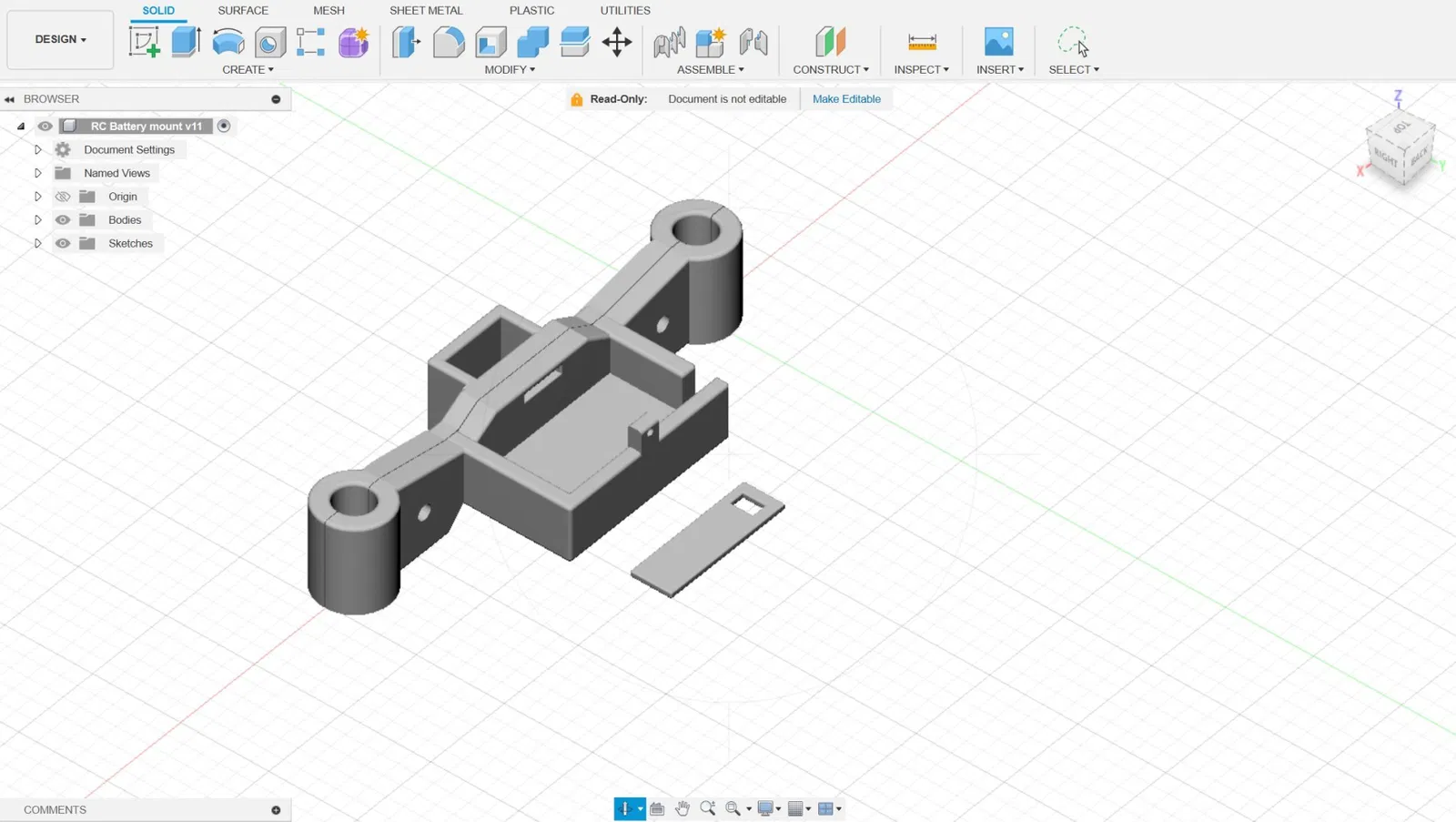Activate the Pan hand tool
This screenshot has width=1456, height=822.
pos(682,808)
